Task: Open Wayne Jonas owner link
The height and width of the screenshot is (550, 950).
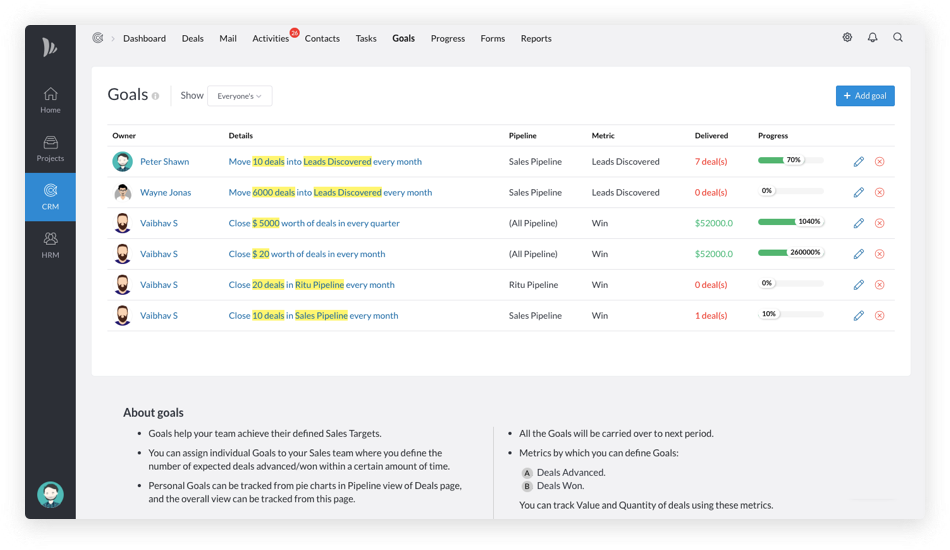Action: 165,193
